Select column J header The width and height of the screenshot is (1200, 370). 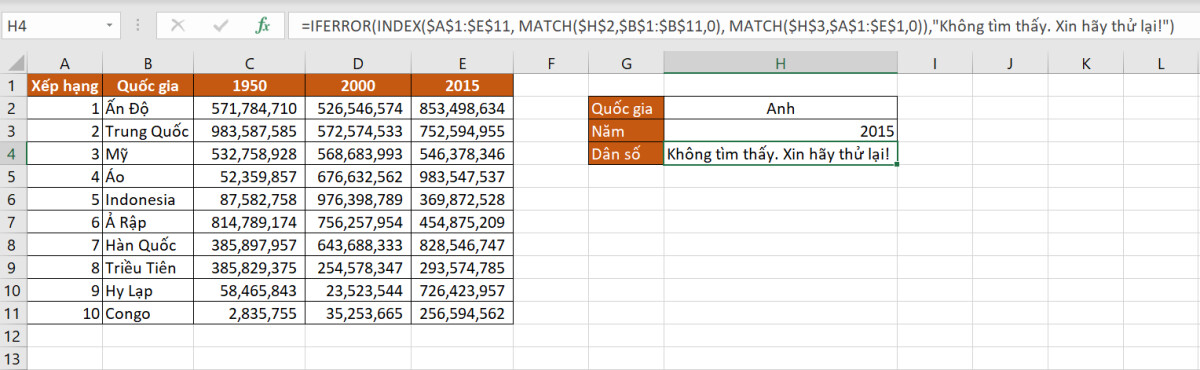tap(1010, 64)
